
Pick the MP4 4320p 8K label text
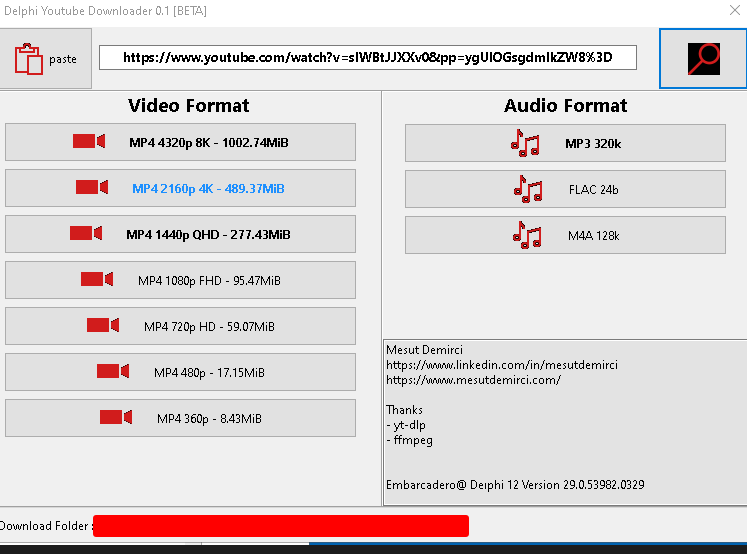pos(208,143)
